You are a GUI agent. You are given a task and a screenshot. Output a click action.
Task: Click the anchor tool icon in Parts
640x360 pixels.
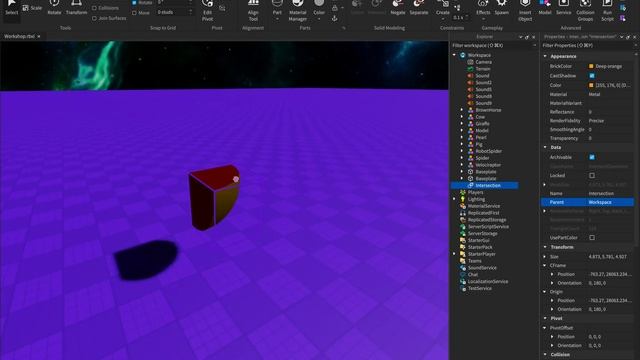tap(335, 18)
